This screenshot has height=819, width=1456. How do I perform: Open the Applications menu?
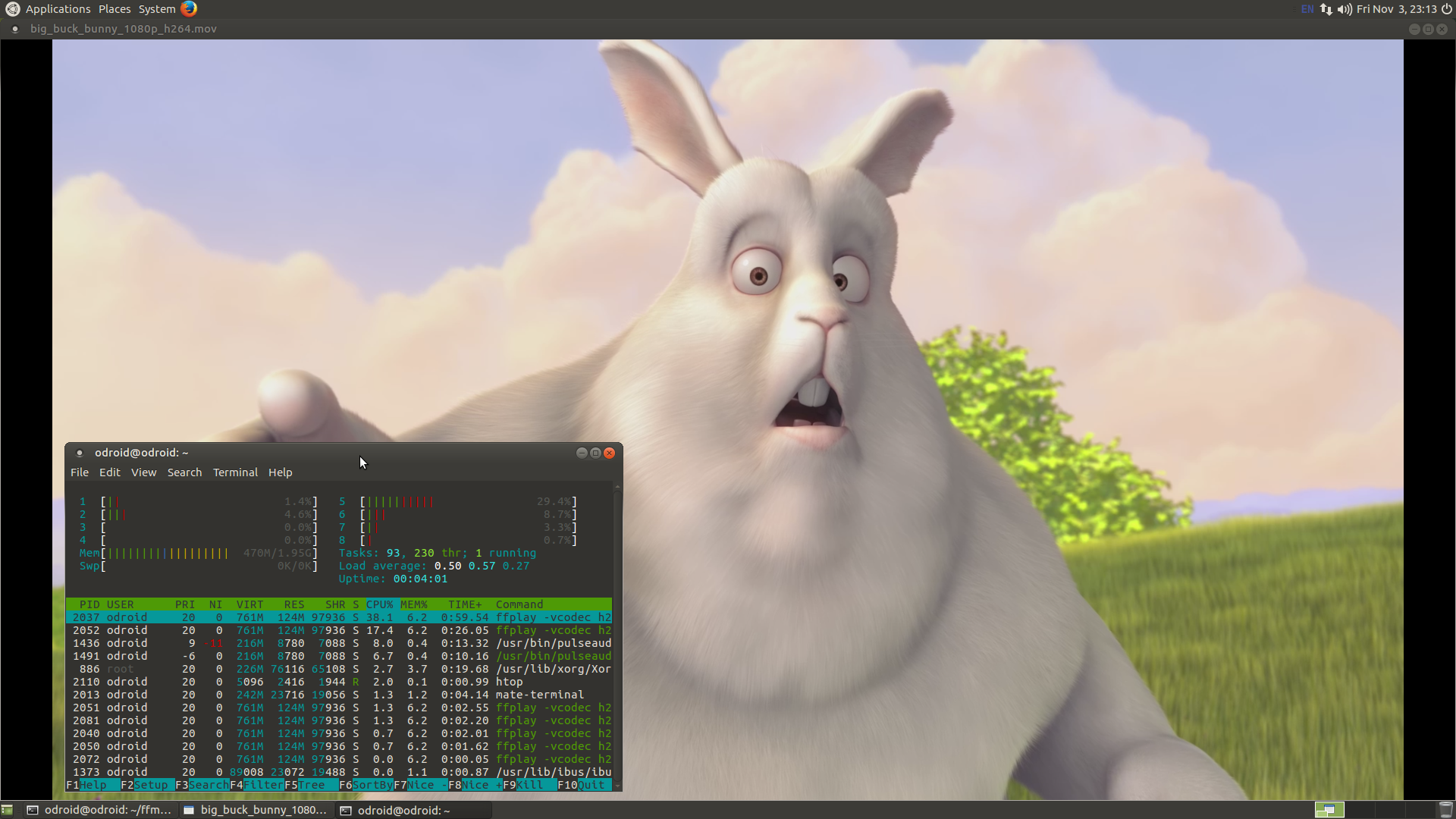pos(58,9)
